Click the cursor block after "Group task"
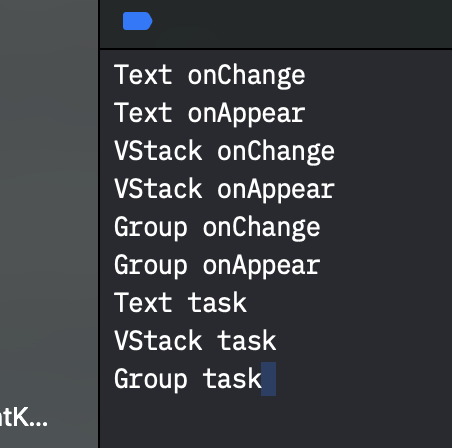Viewport: 452px width, 448px height. click(268, 379)
